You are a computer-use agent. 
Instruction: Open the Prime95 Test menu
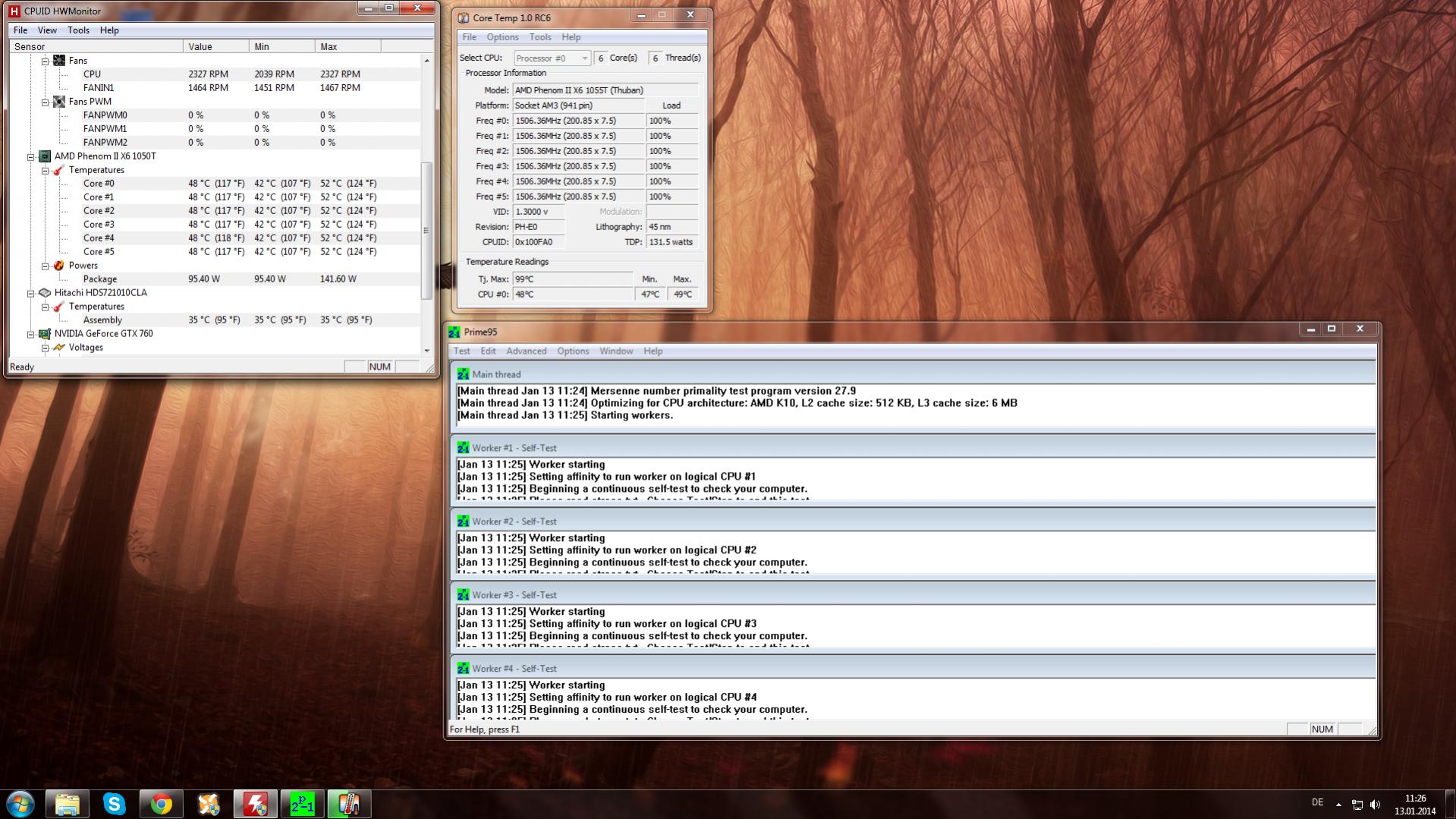[461, 351]
